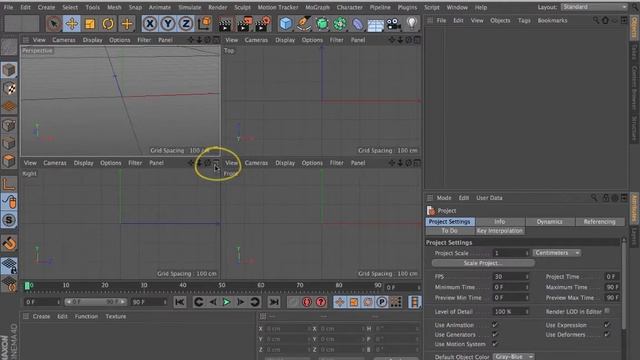Click the Scale Project button
640x360 pixels.
[x=483, y=263]
